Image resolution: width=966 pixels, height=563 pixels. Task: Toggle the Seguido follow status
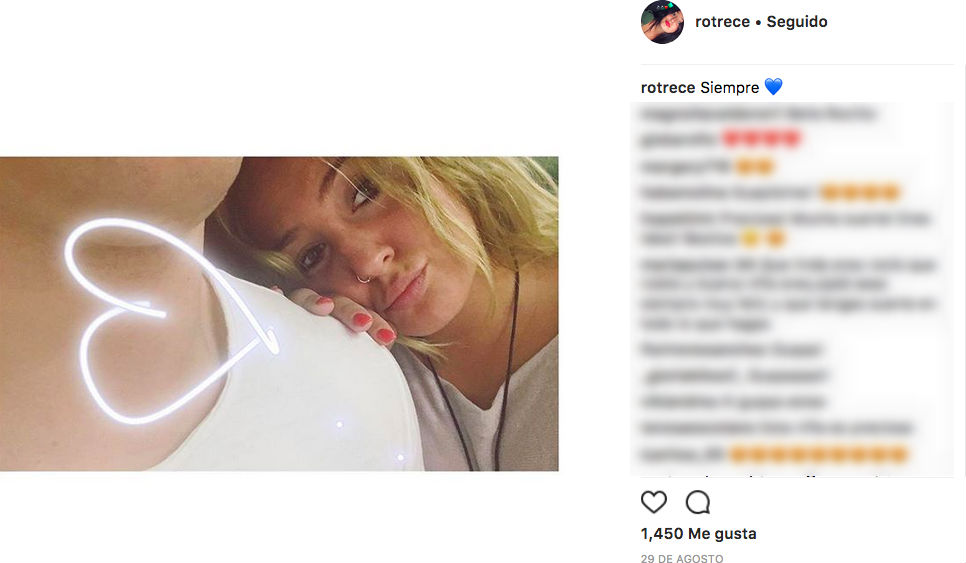(x=797, y=22)
